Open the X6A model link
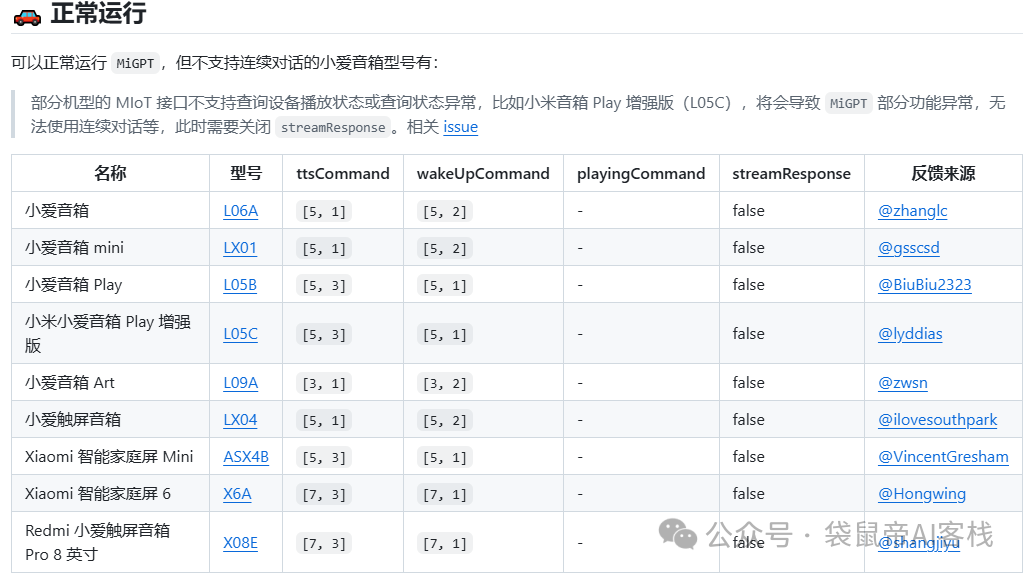 pos(237,494)
